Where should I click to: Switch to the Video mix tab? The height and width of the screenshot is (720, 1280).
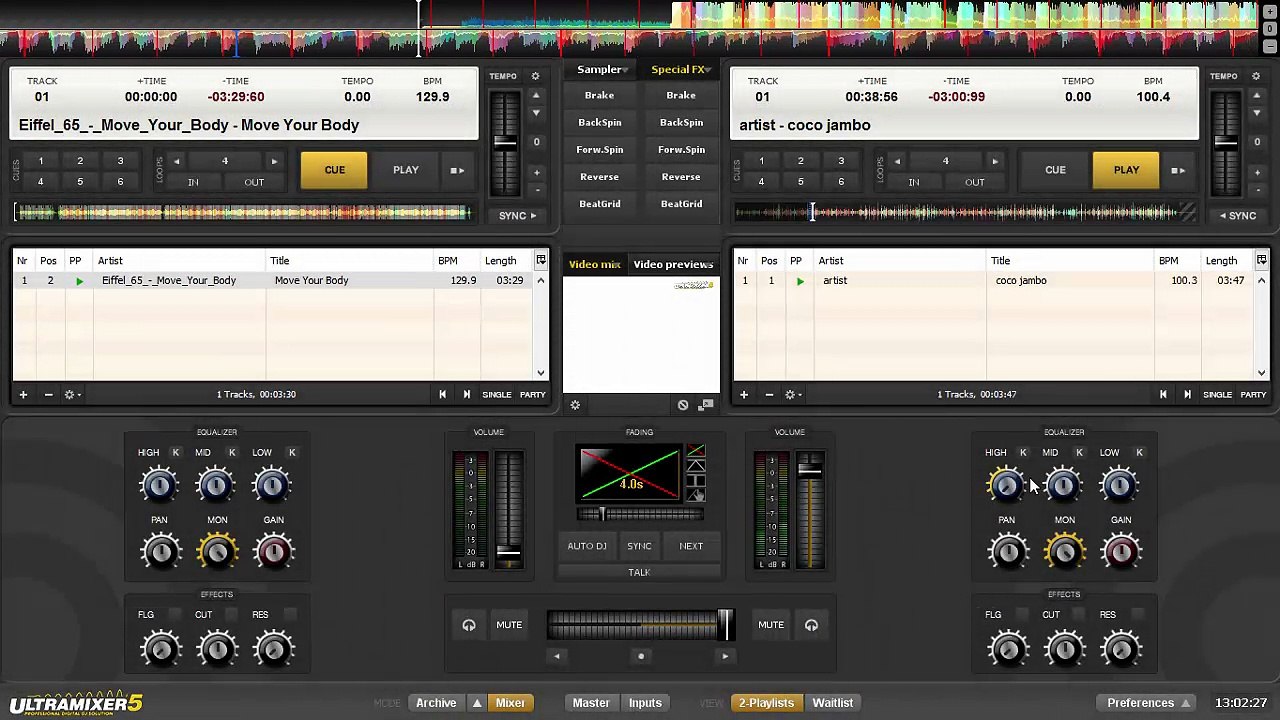click(x=595, y=264)
